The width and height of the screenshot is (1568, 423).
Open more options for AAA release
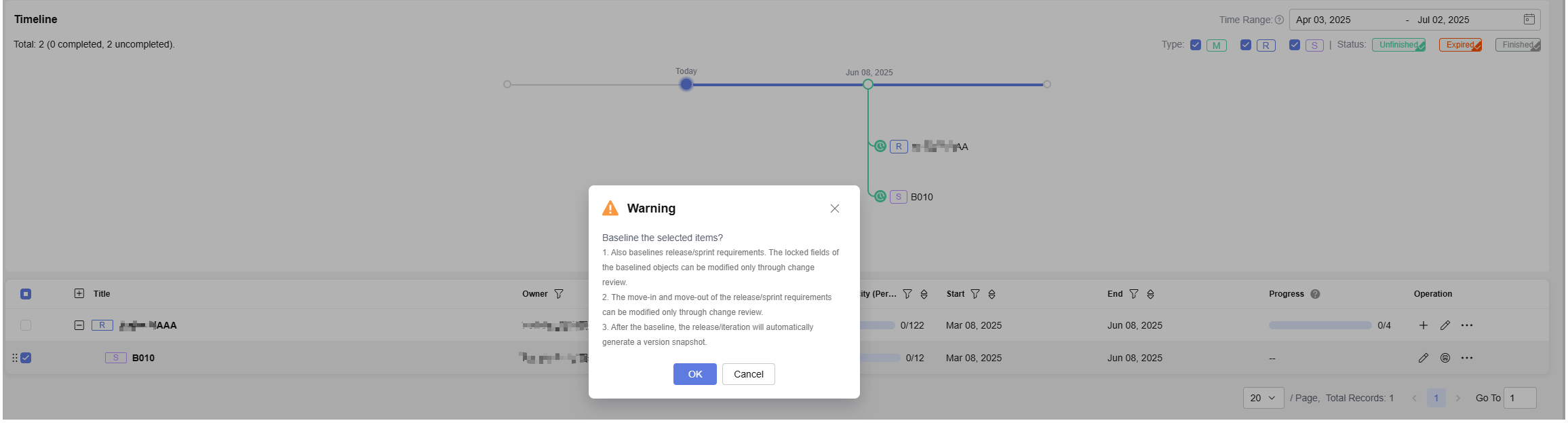tap(1467, 325)
